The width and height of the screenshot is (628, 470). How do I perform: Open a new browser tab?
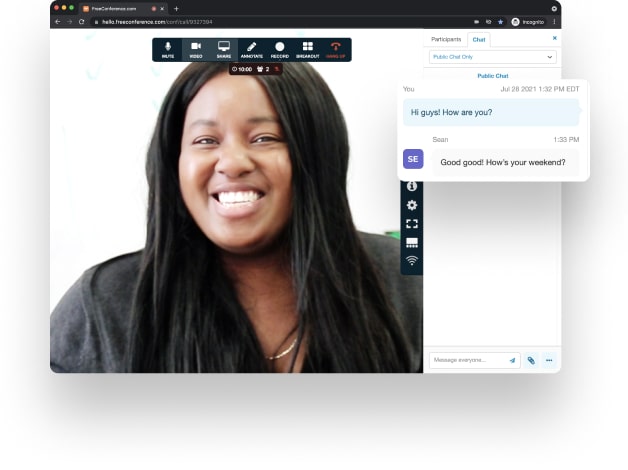pos(176,8)
